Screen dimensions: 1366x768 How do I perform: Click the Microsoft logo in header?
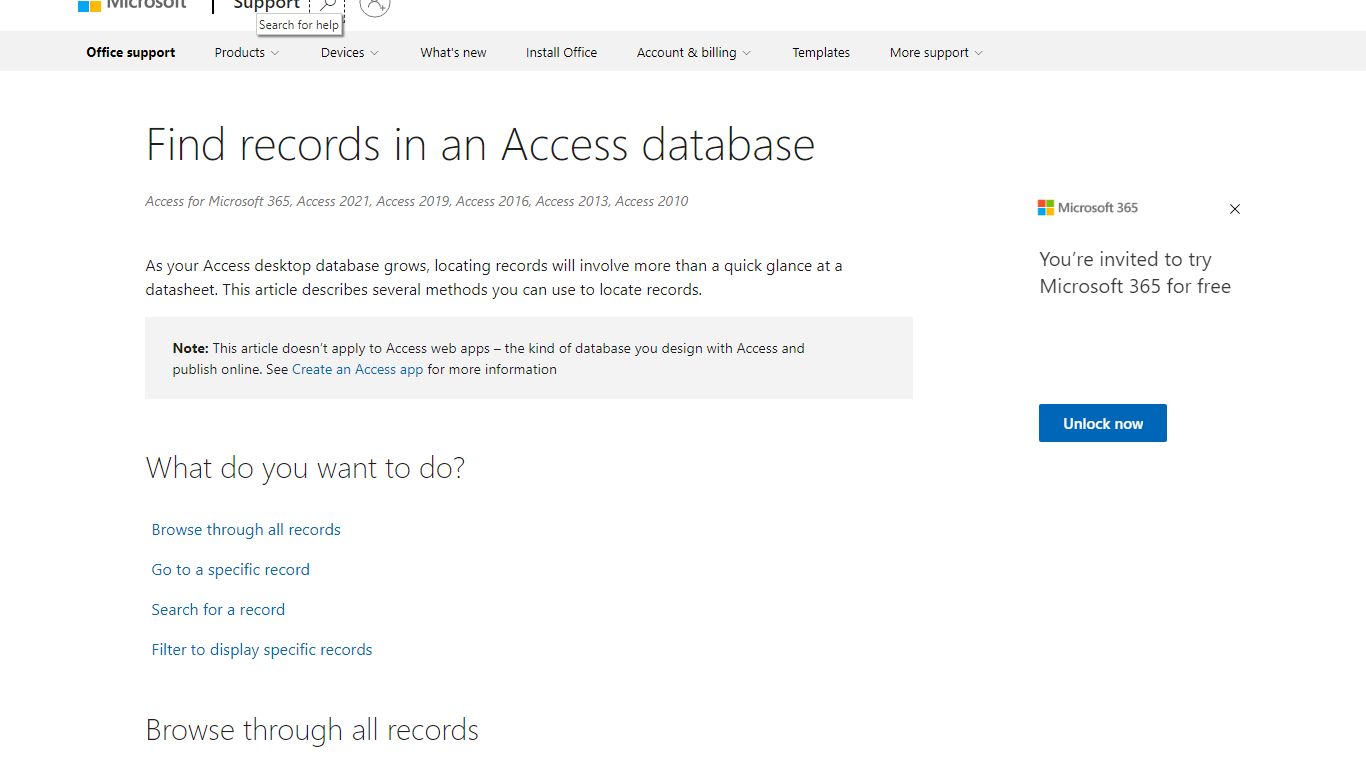point(132,5)
